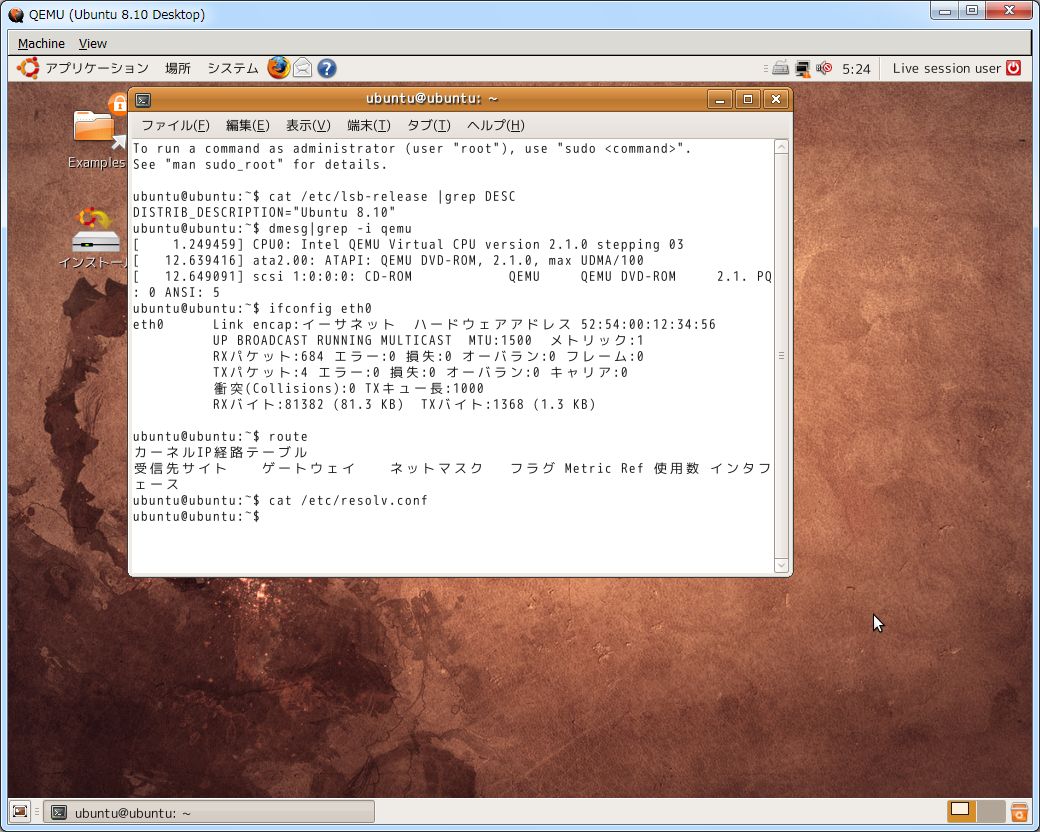Open the terminal タブ(T) menu
1040x832 pixels.
(x=428, y=125)
